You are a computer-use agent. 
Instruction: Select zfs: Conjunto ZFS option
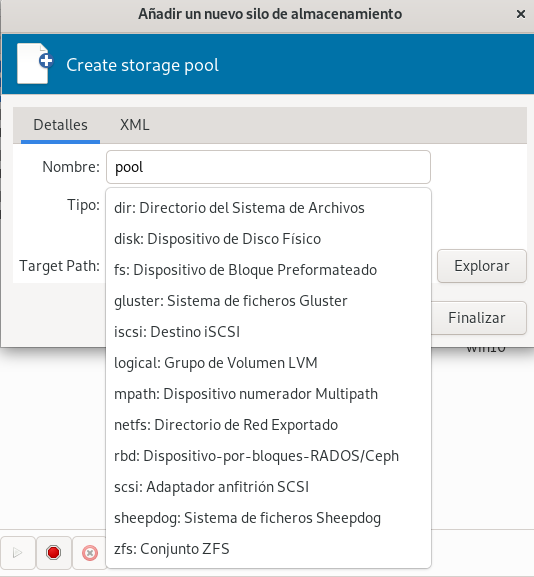pyautogui.click(x=268, y=549)
